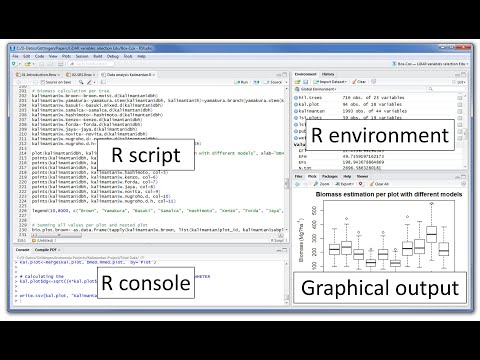Click the code tools wand icon

tap(89, 82)
